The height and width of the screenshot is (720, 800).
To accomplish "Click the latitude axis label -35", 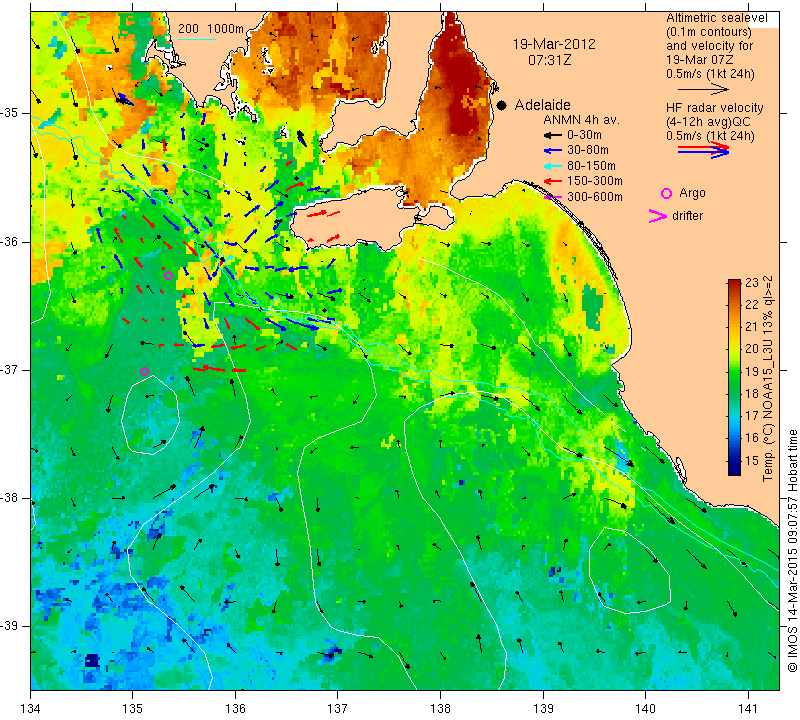I will click(9, 113).
